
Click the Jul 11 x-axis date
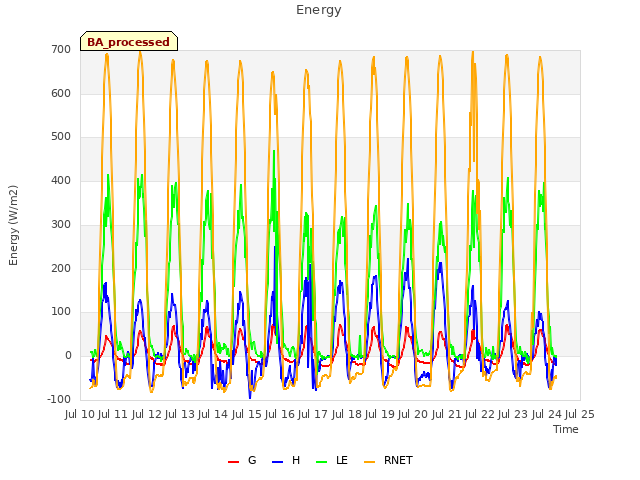[113, 415]
